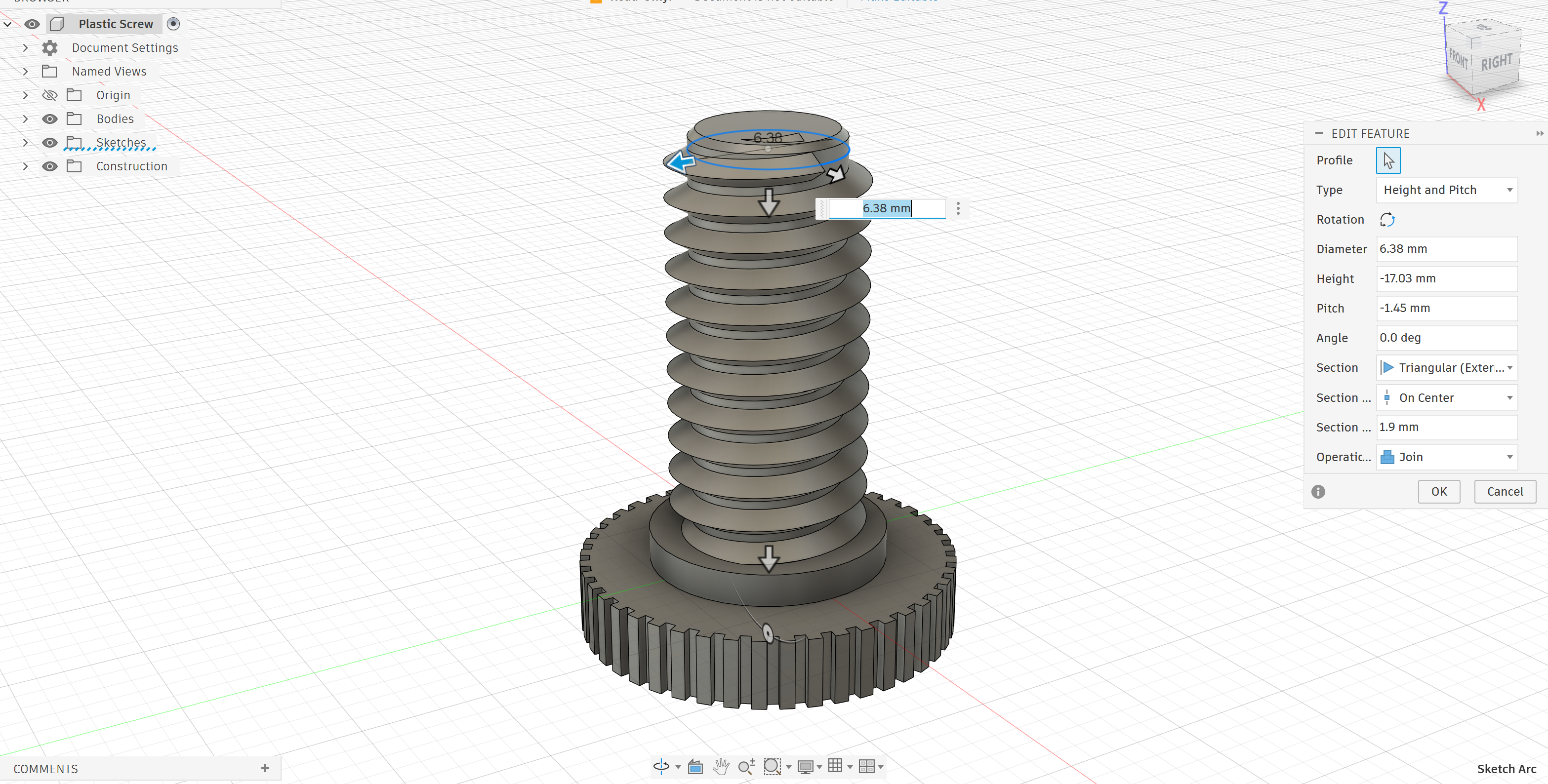Click the Document Settings gear icon

(50, 47)
